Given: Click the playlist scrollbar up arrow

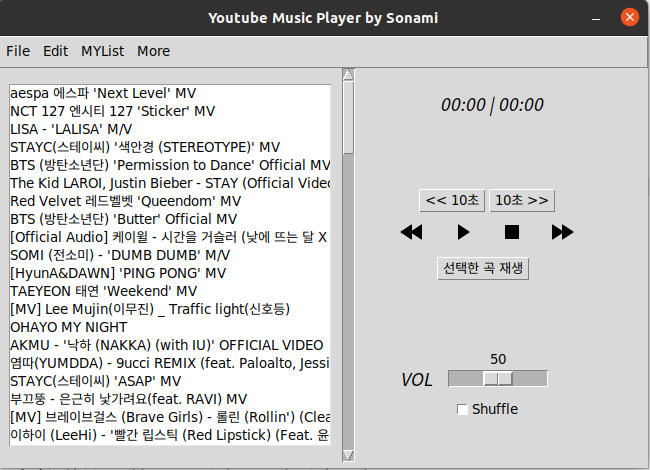Looking at the screenshot, I should [x=348, y=75].
